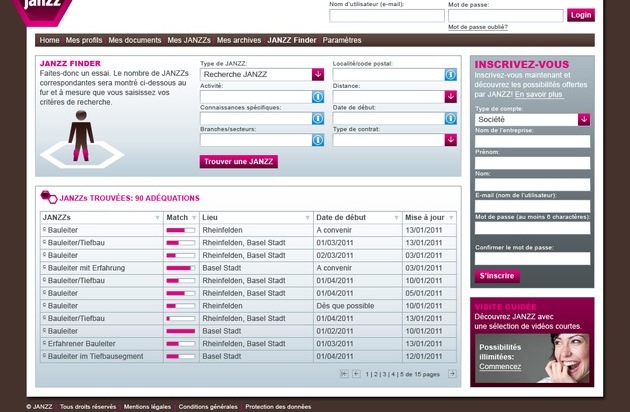The image size is (630, 412).
Task: Click the Branches/secteurs info icon
Action: pos(318,141)
